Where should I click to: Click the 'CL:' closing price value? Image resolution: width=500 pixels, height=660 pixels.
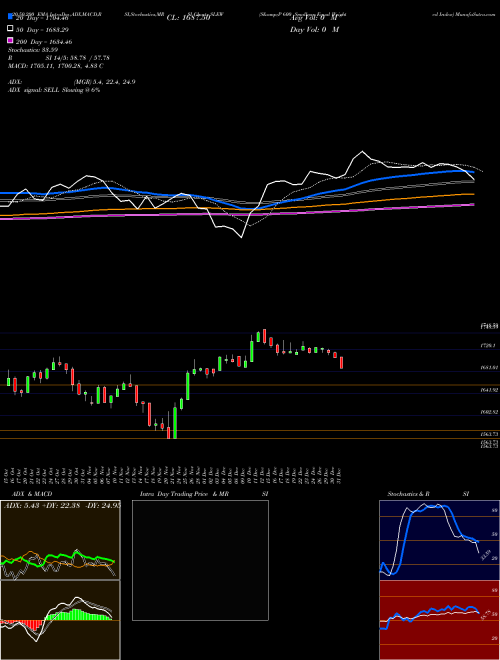point(188,18)
